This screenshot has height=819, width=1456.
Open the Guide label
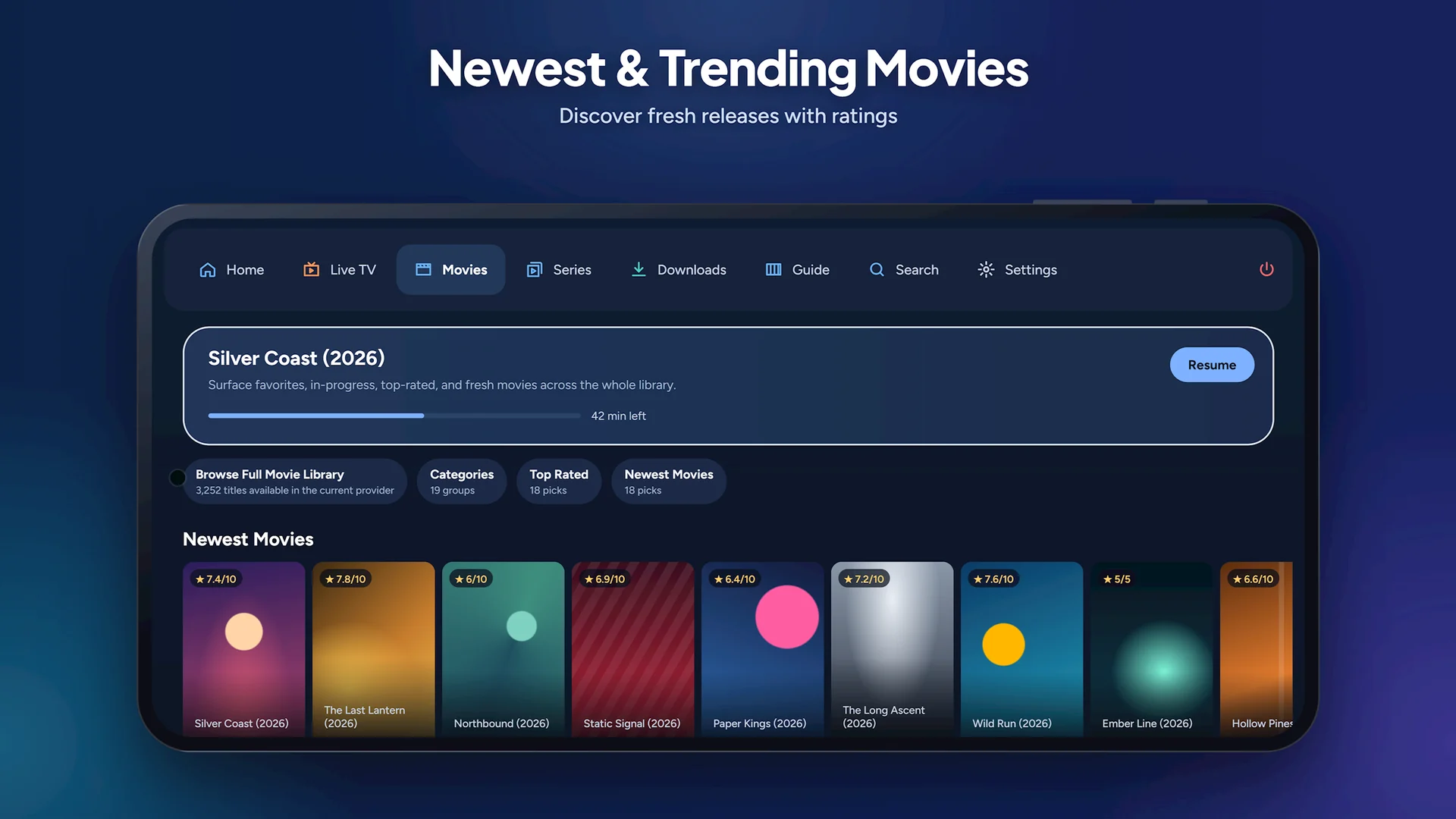point(811,270)
